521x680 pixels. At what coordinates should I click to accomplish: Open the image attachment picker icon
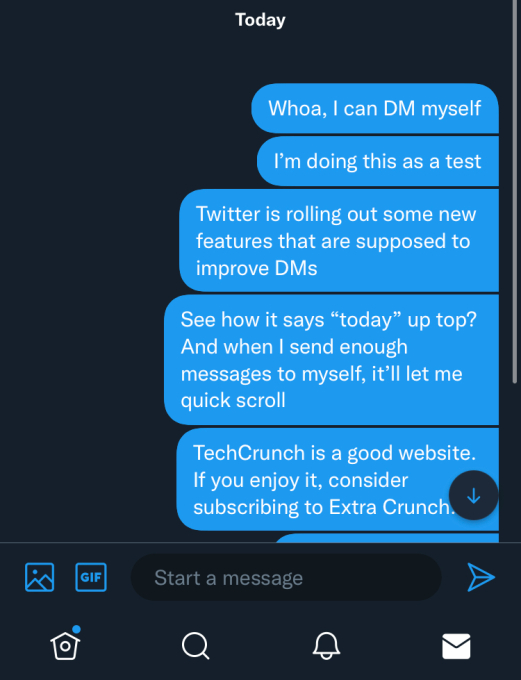(39, 577)
